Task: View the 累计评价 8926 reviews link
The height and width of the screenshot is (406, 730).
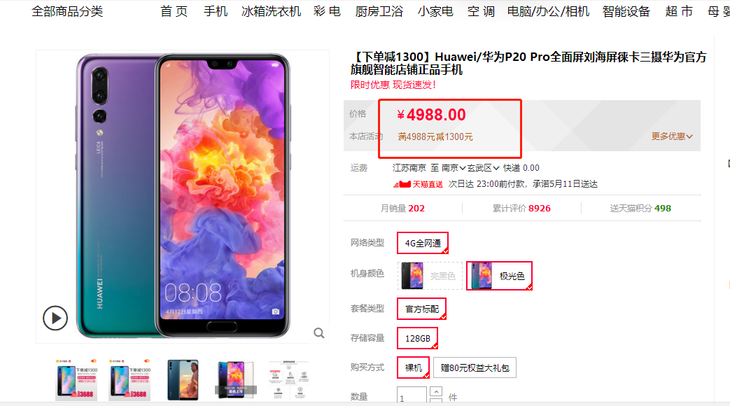Action: coord(521,208)
